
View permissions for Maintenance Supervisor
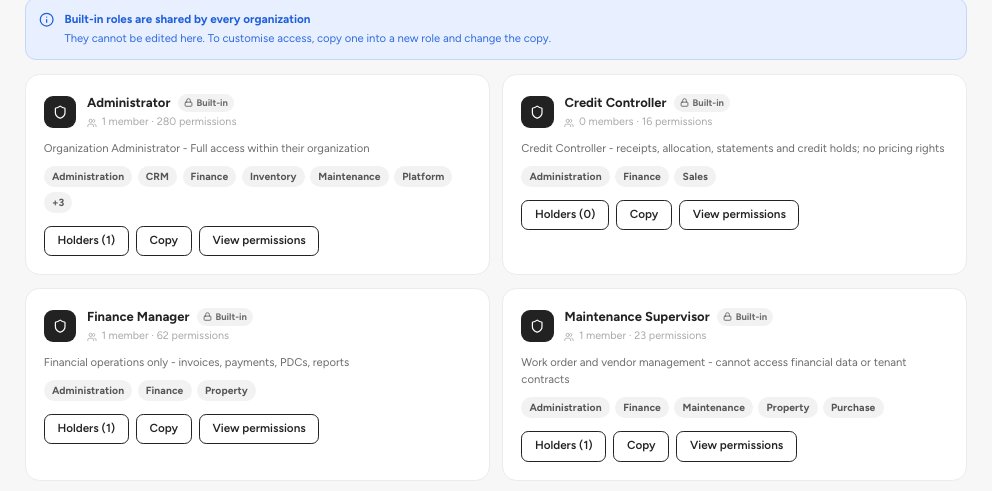736,445
